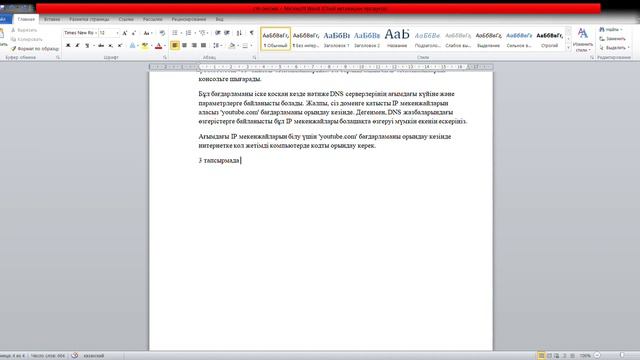The width and height of the screenshot is (640, 360).
Task: Decrease font size with the shrink font icon
Action: coord(133,33)
